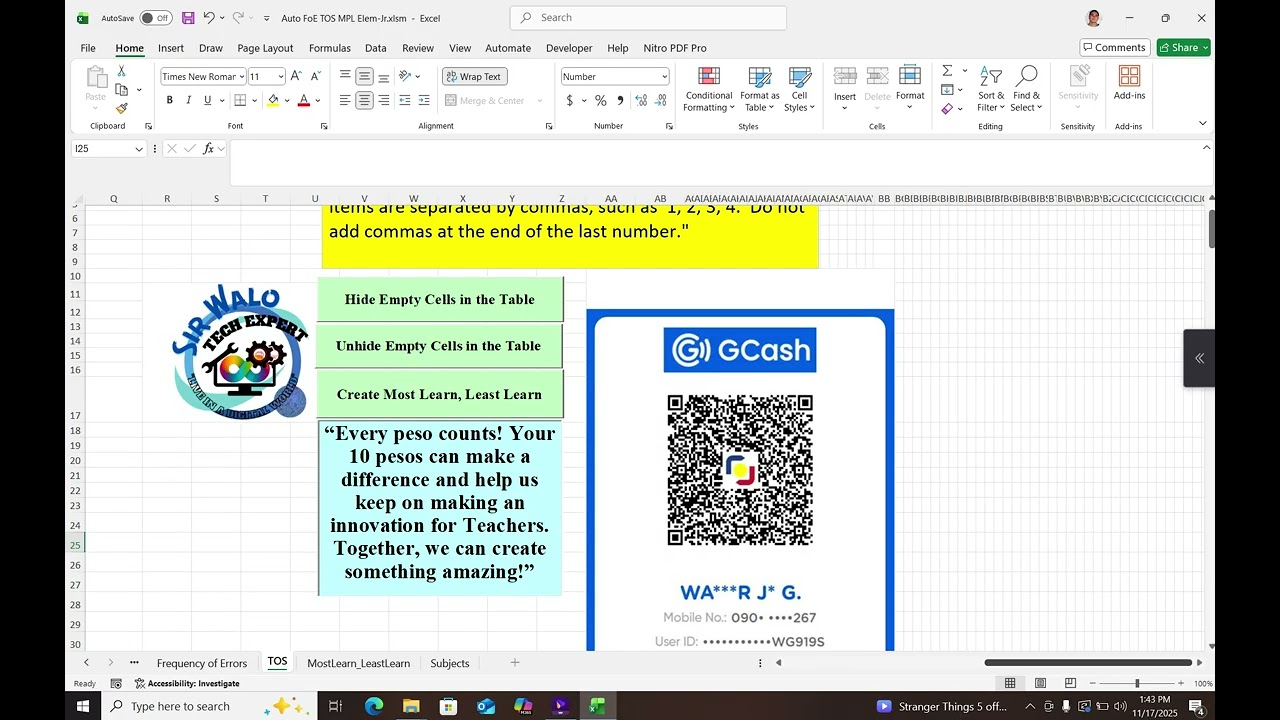Open the Developer tab
Viewport: 1280px width, 720px height.
569,48
